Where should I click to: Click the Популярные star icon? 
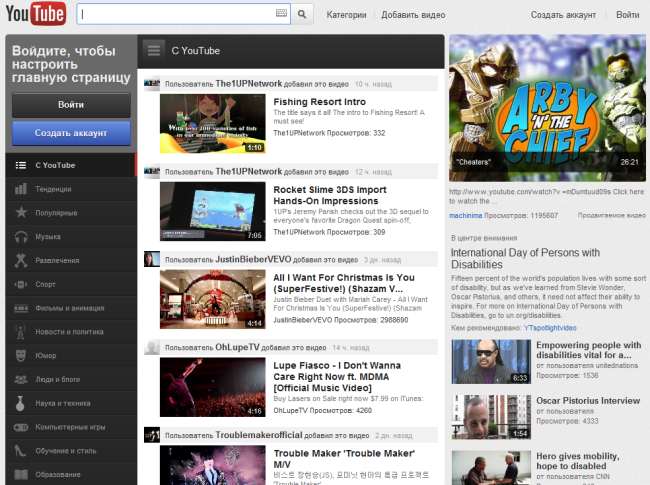[21, 213]
